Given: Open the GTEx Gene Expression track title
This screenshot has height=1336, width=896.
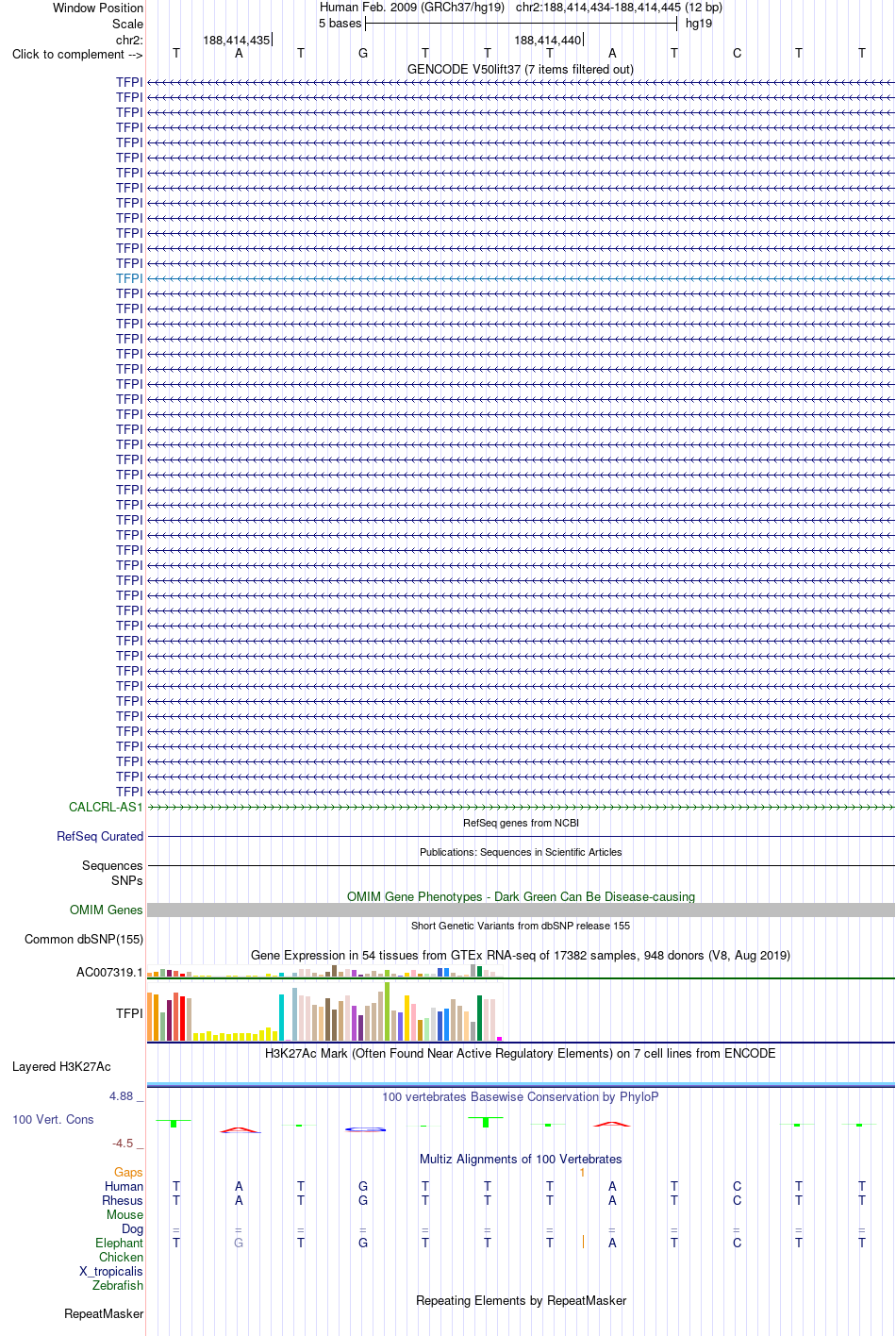Looking at the screenshot, I should (521, 955).
